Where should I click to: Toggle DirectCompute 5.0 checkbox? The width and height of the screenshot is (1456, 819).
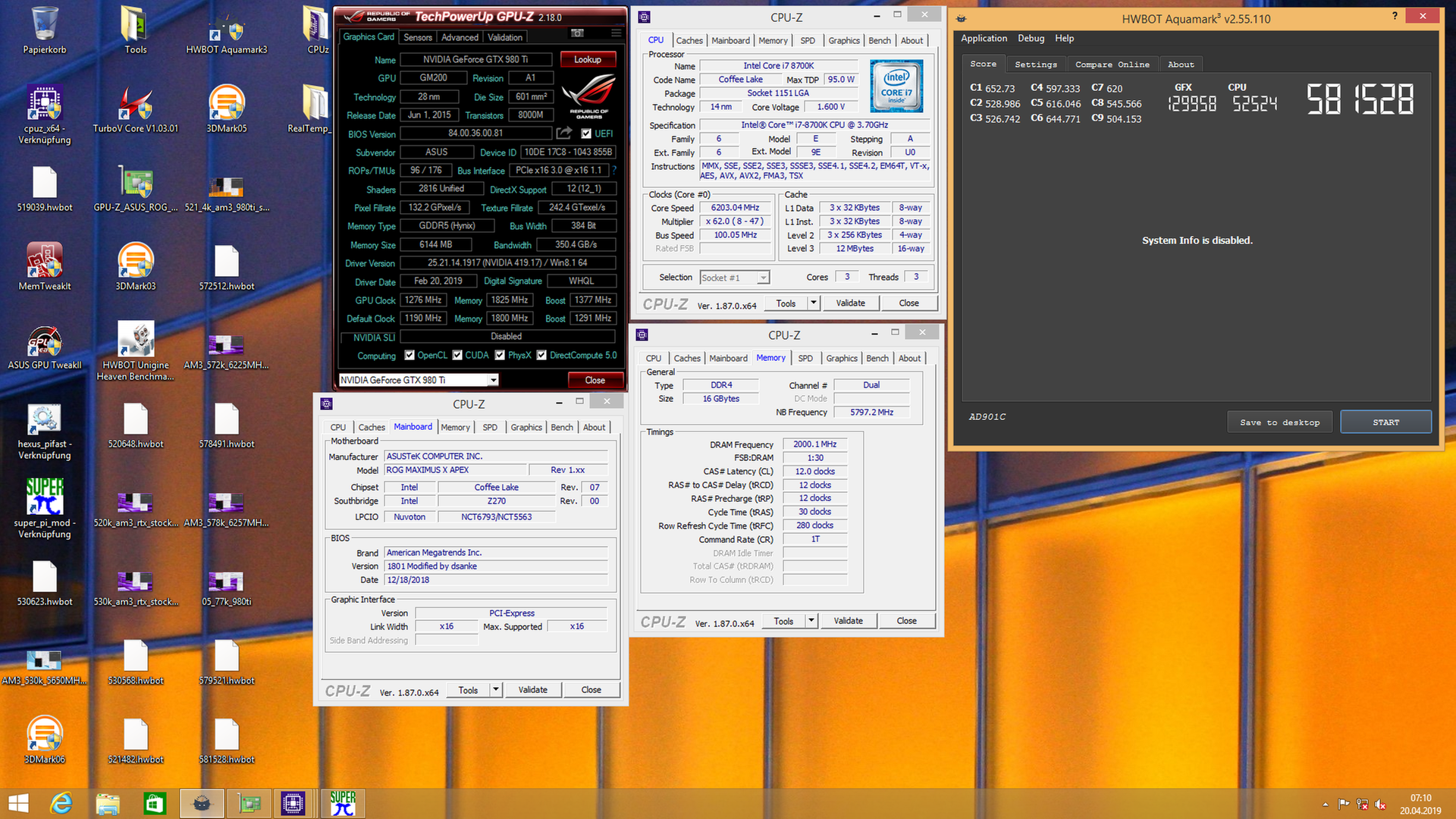pos(541,355)
